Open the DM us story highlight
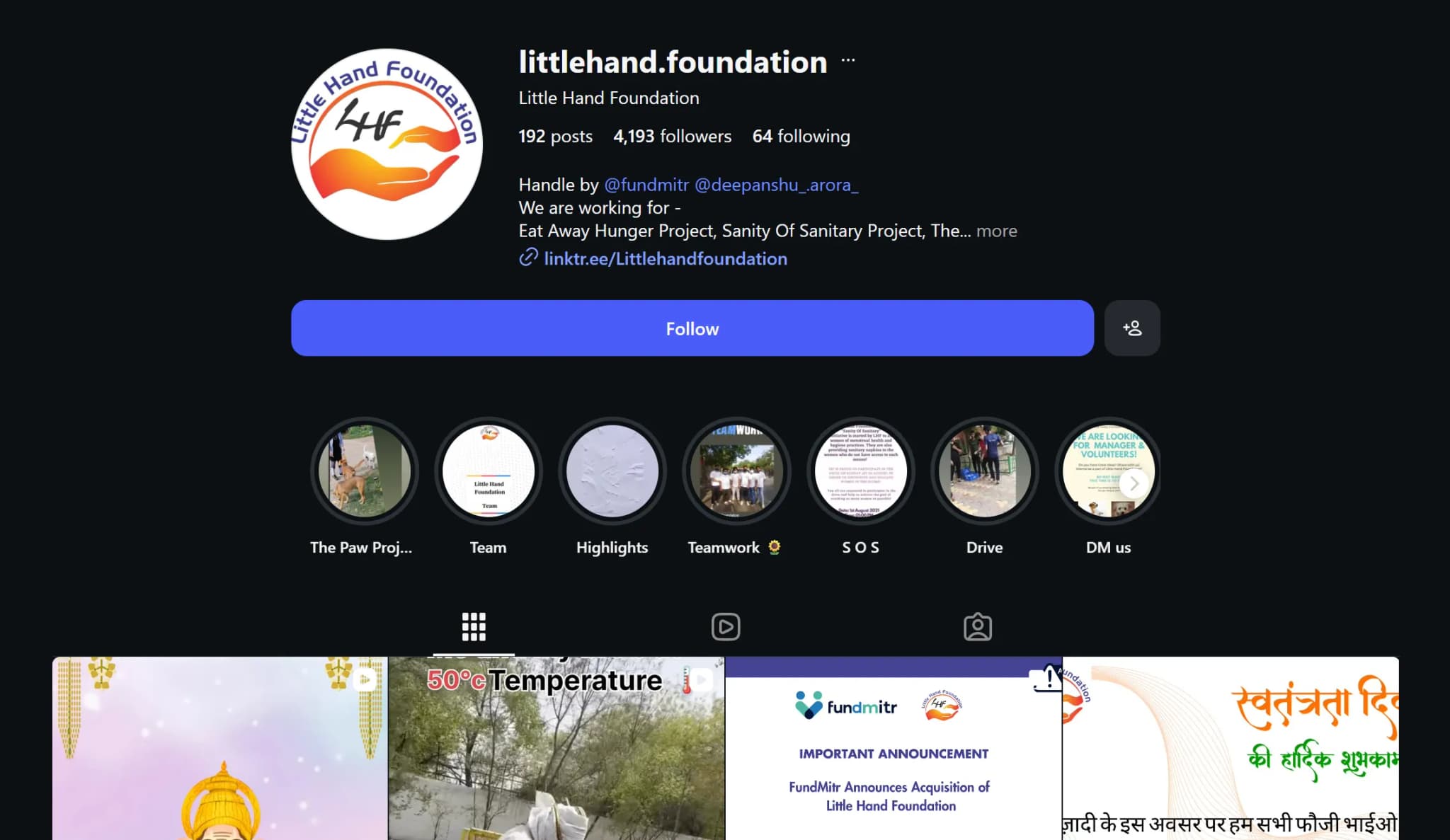 [x=1109, y=471]
